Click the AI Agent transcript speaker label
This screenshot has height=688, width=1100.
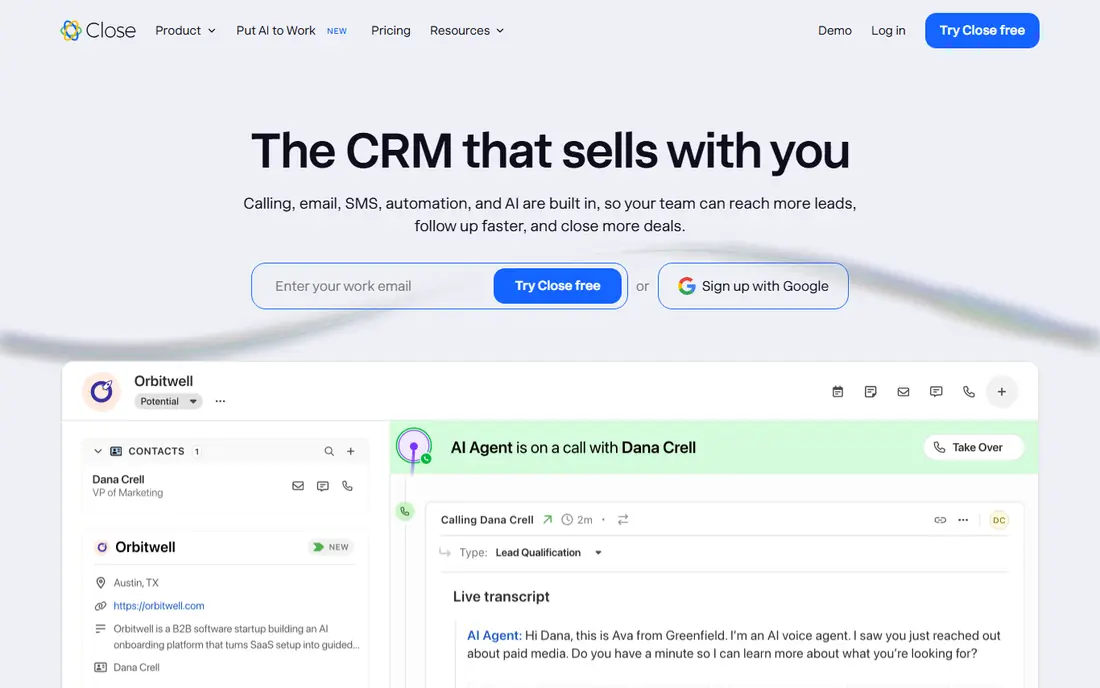pyautogui.click(x=494, y=635)
